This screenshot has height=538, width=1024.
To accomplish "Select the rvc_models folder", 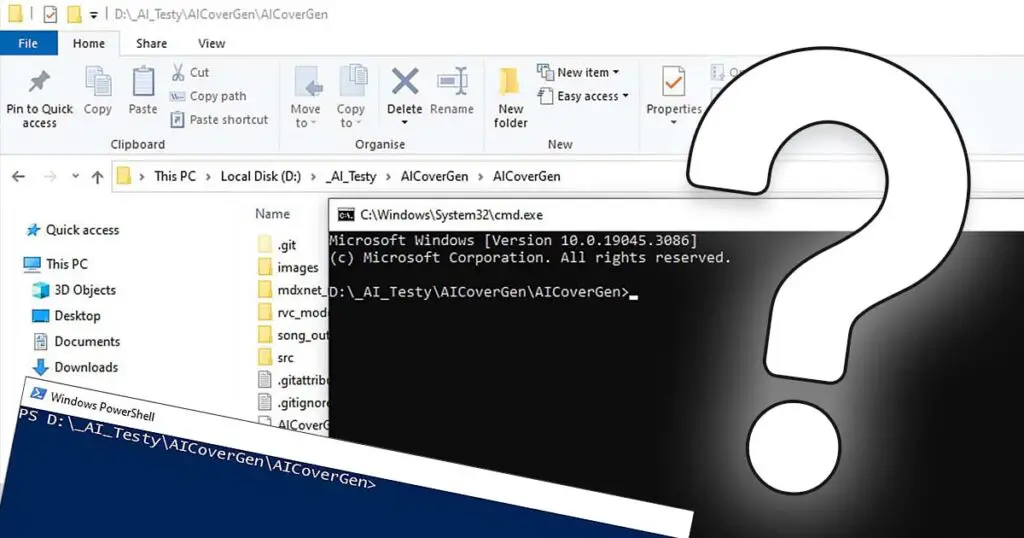I will [293, 313].
